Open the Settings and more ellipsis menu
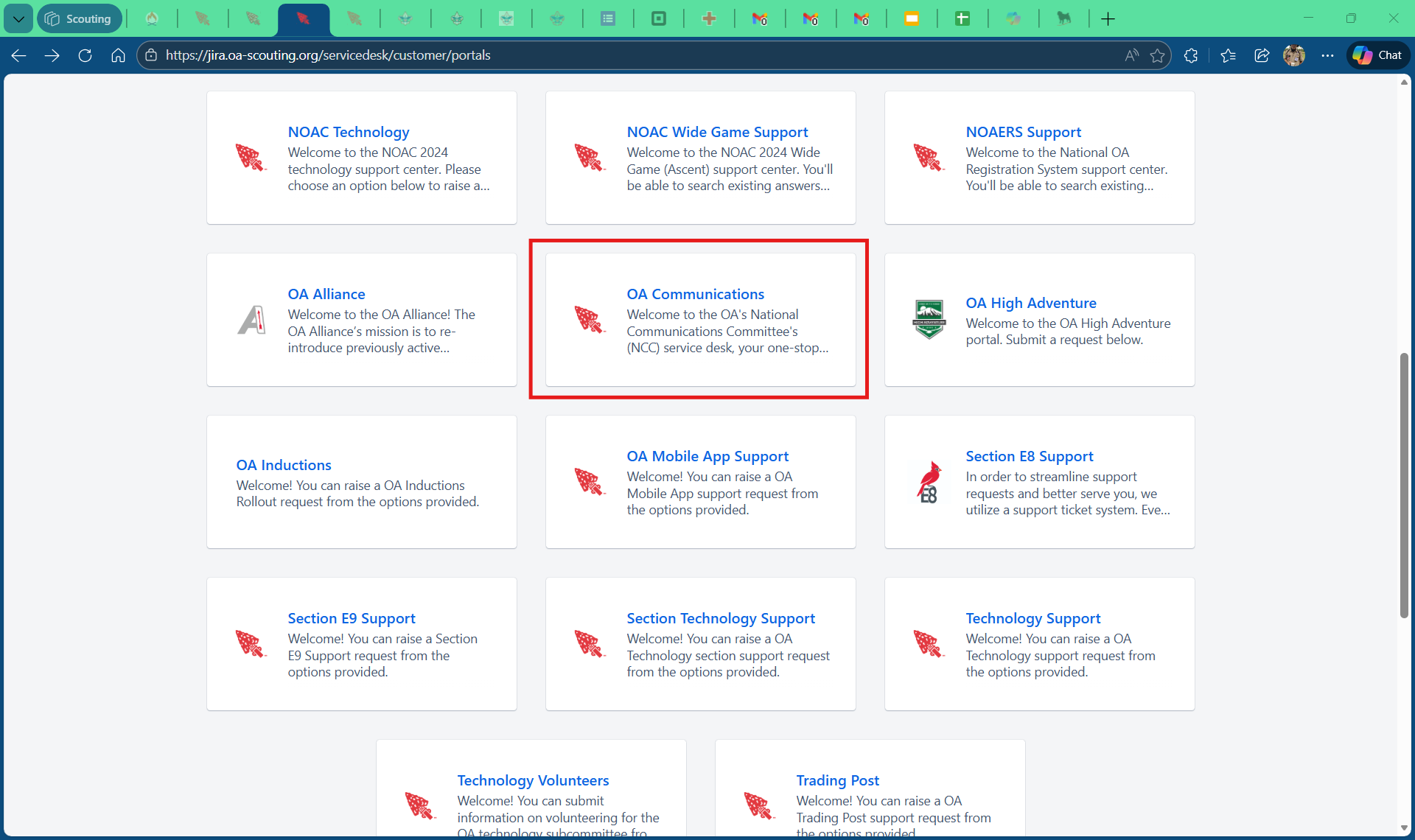 [x=1327, y=55]
